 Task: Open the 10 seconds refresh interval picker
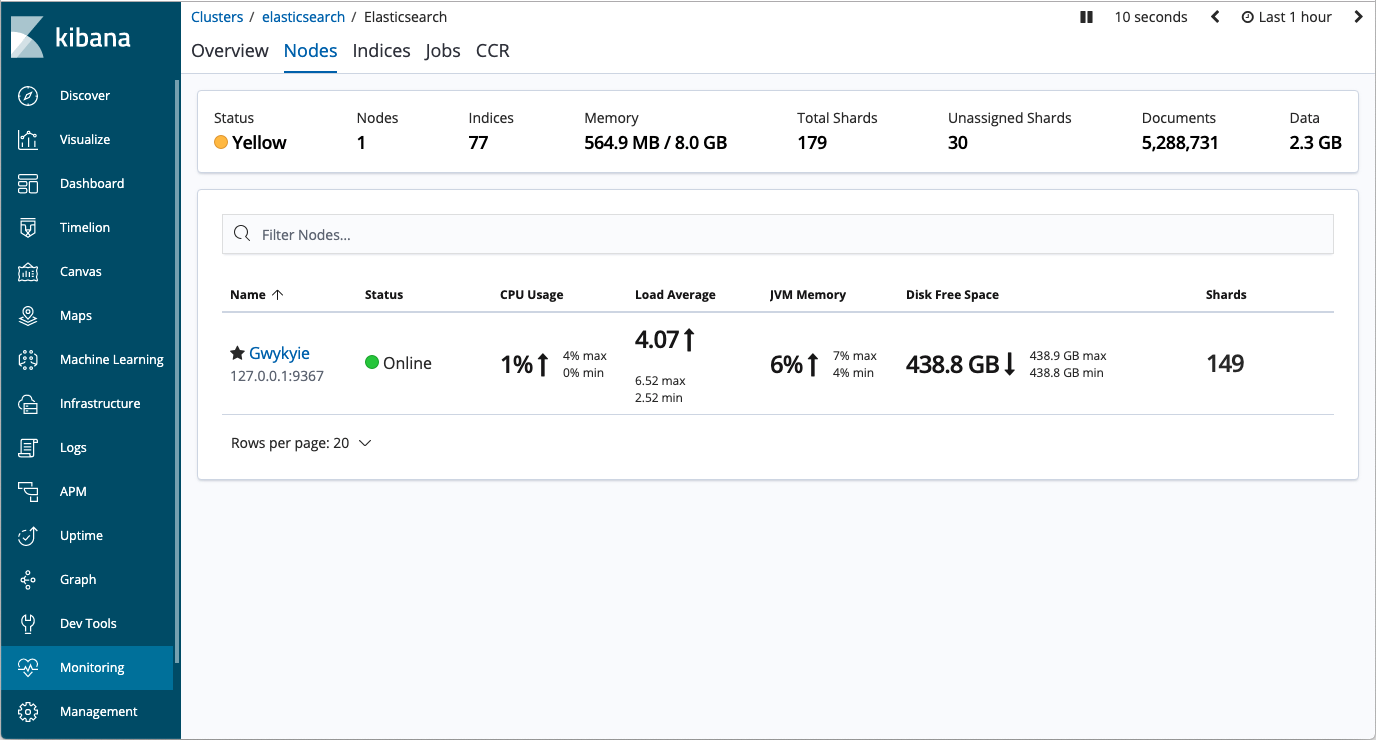(1151, 17)
